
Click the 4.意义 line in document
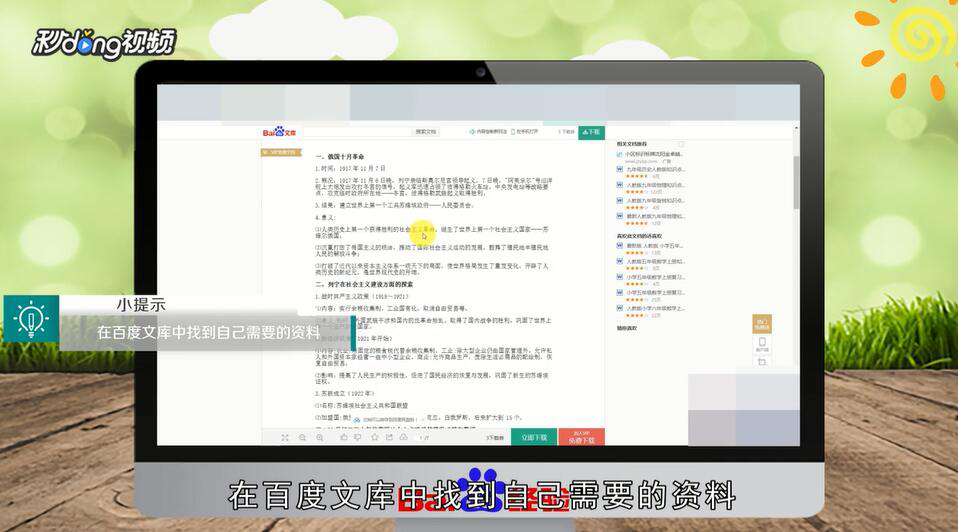point(325,217)
